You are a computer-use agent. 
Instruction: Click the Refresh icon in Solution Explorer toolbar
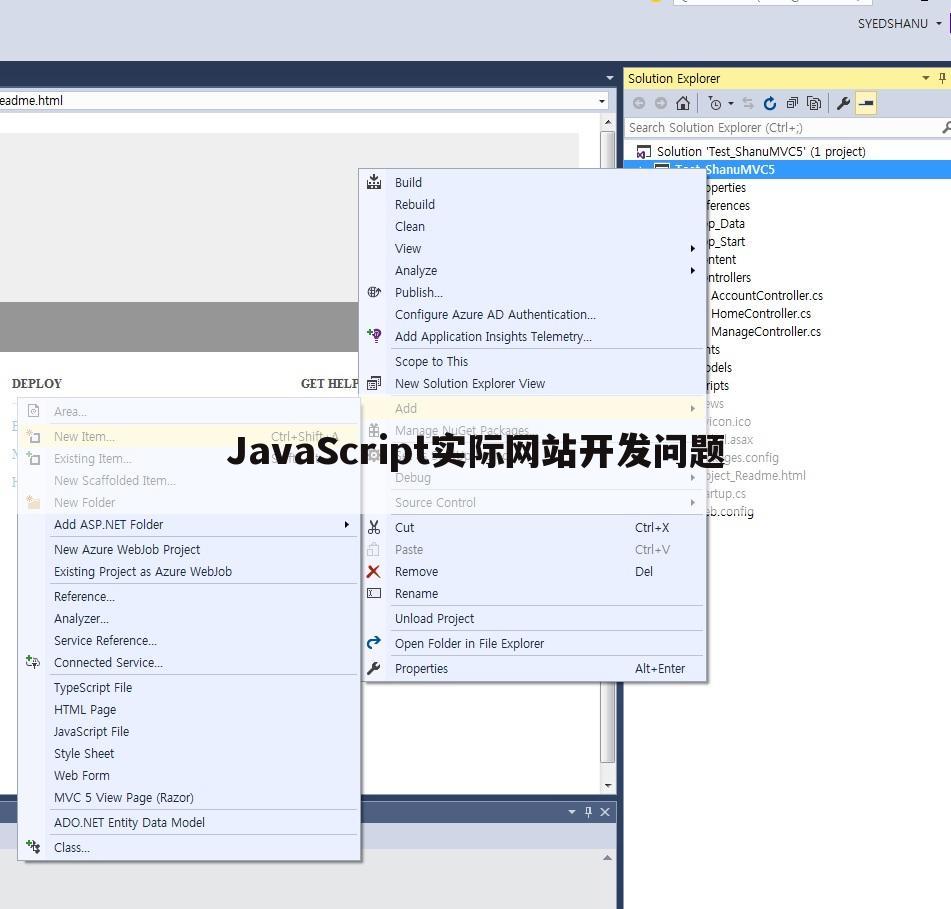tap(769, 102)
